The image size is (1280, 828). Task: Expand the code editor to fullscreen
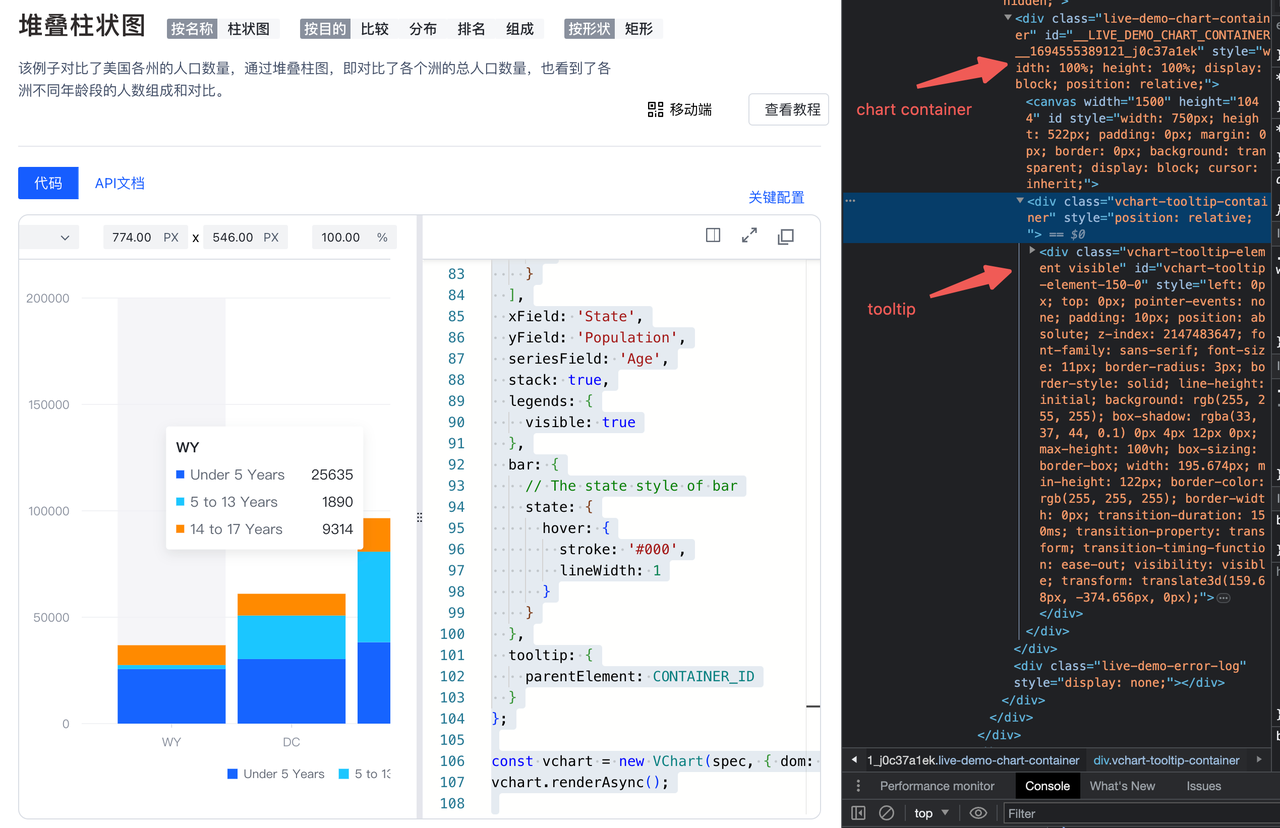[749, 235]
